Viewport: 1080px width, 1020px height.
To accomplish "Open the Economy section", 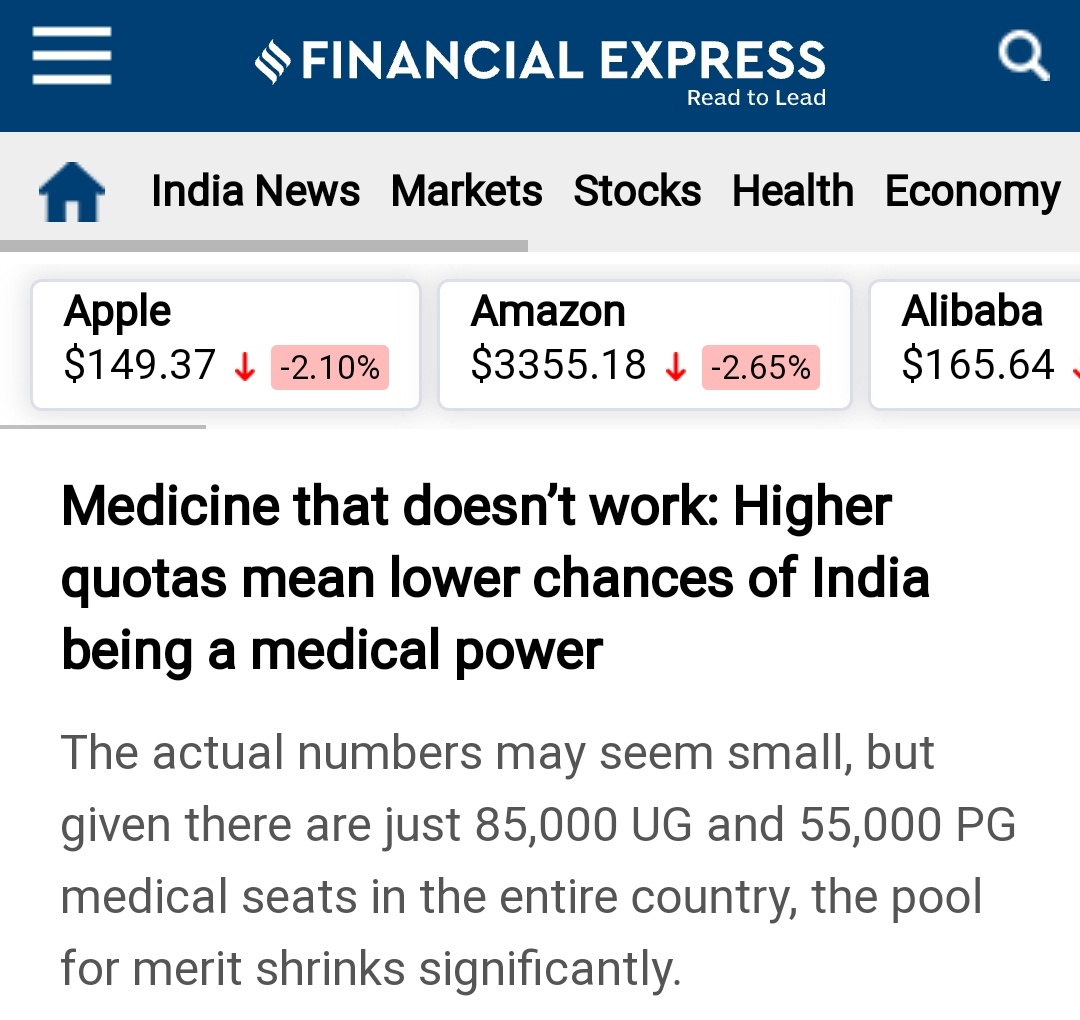I will 973,191.
